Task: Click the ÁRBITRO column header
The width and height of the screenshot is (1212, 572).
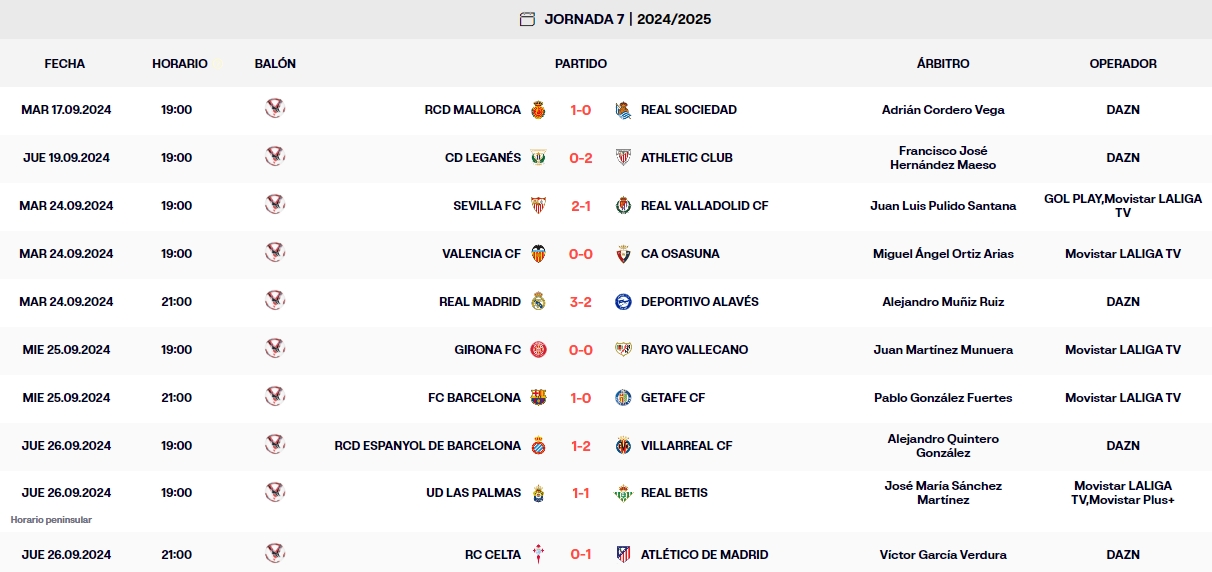Action: [x=943, y=64]
